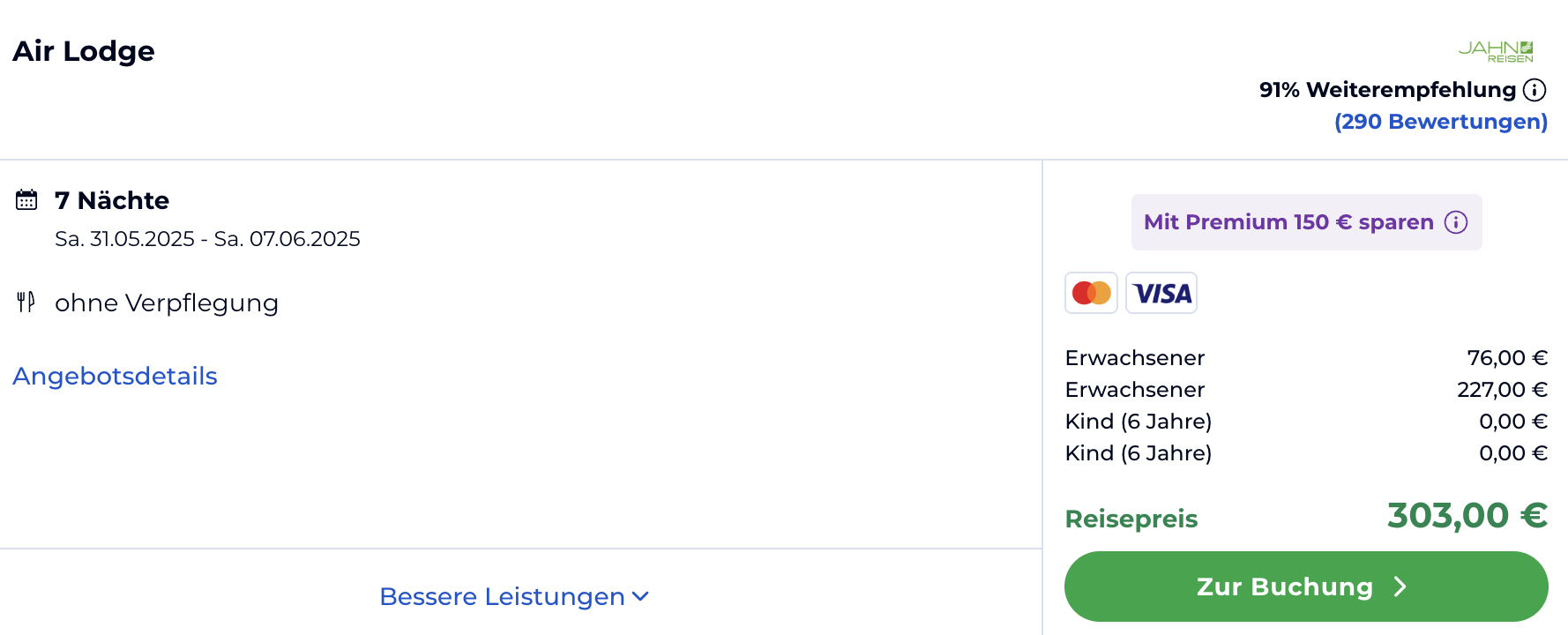Click the chevron next to Bessere Leistungen
Image resolution: width=1568 pixels, height=635 pixels.
(x=641, y=597)
